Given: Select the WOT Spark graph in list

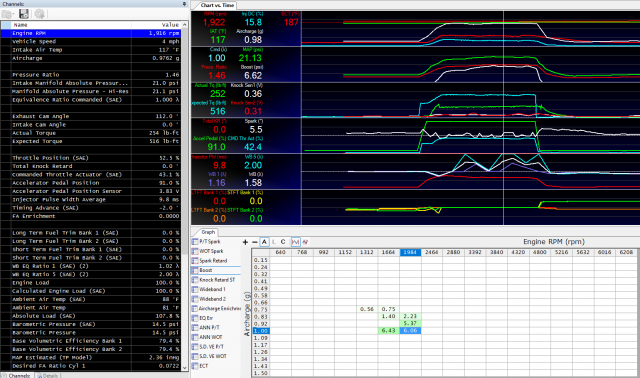Looking at the screenshot, I should click(211, 251).
